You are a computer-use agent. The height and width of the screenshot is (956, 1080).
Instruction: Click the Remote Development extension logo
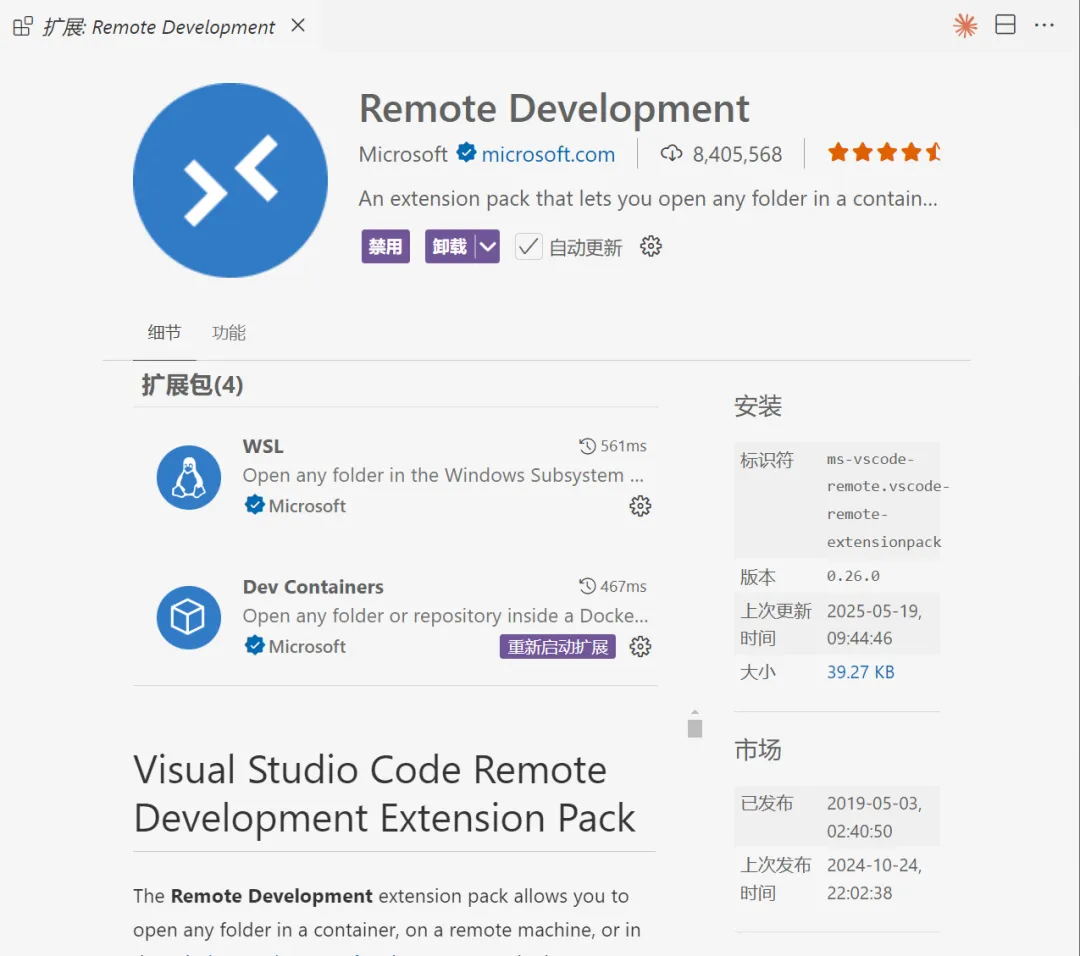coord(230,180)
